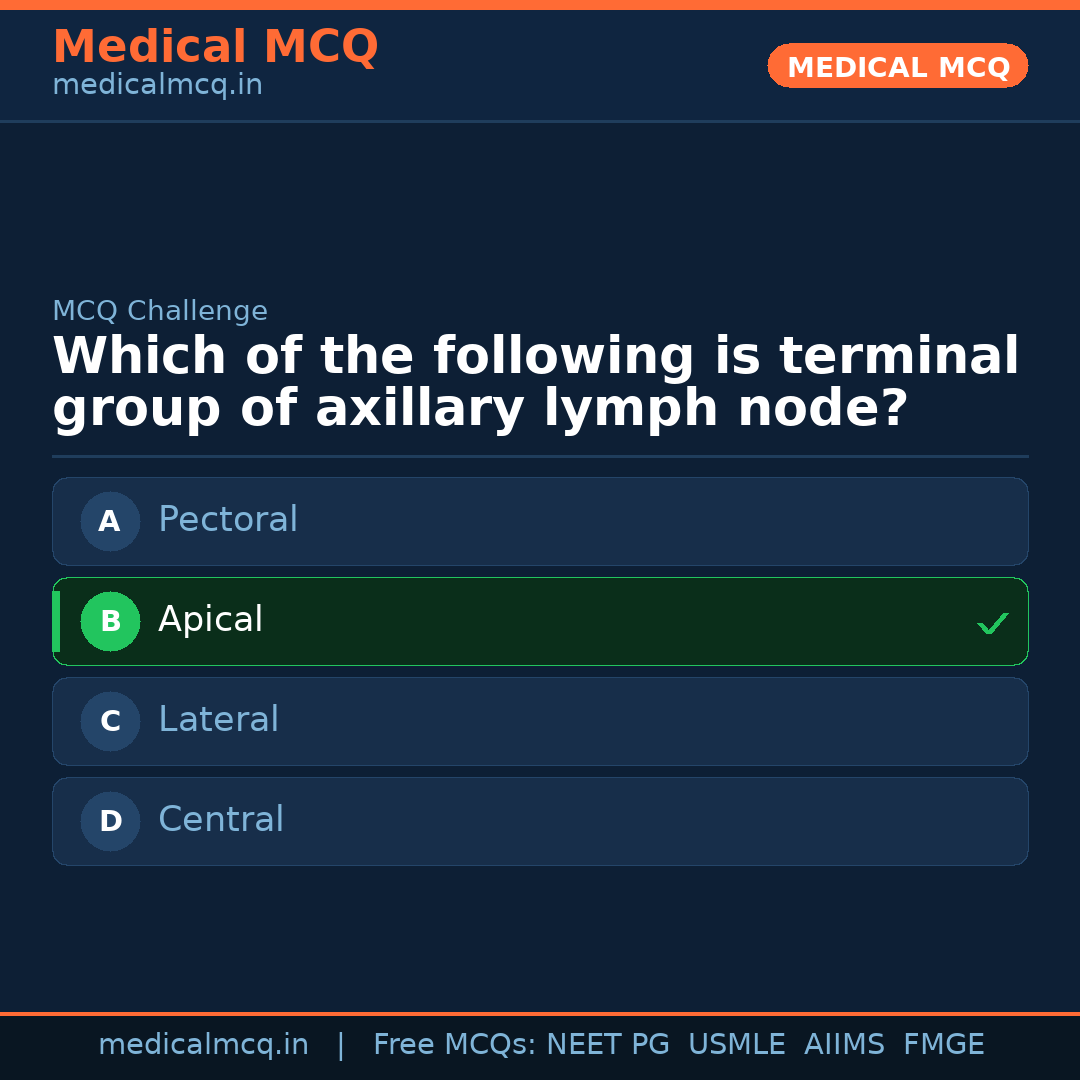This screenshot has height=1080, width=1080.
Task: Select the USMLE category
Action: point(737,1044)
